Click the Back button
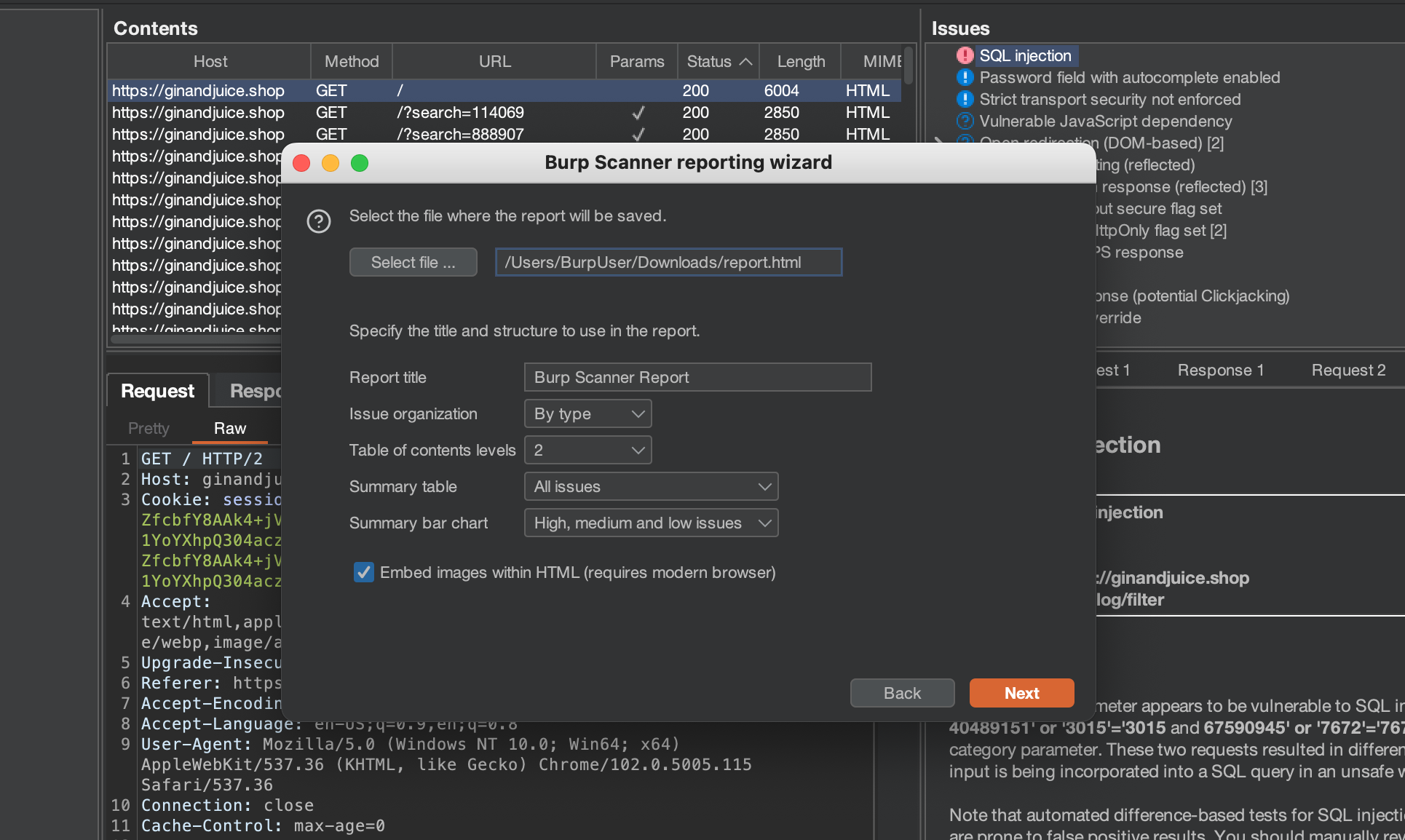 [x=902, y=693]
